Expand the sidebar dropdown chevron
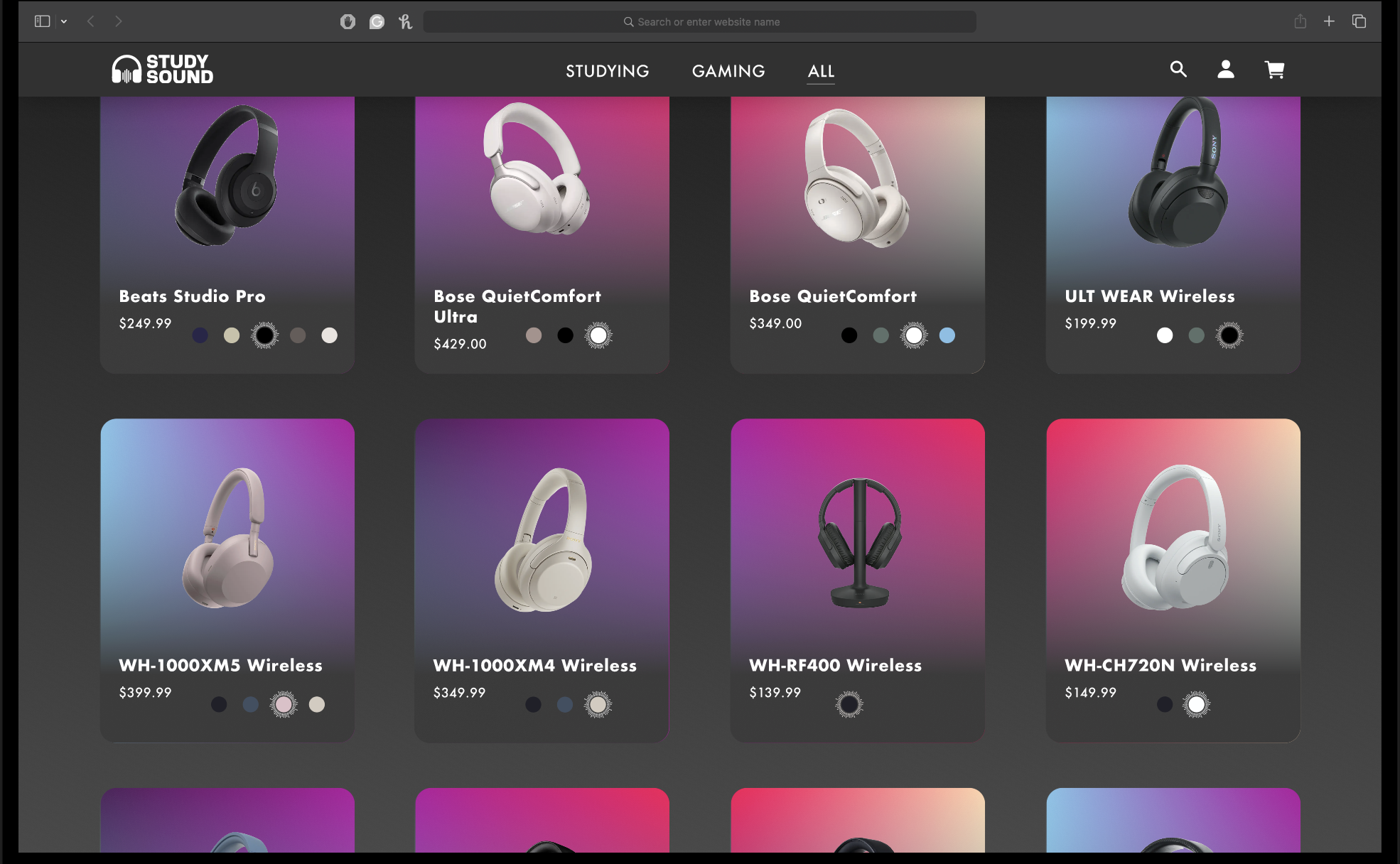The width and height of the screenshot is (1400, 864). click(x=64, y=22)
